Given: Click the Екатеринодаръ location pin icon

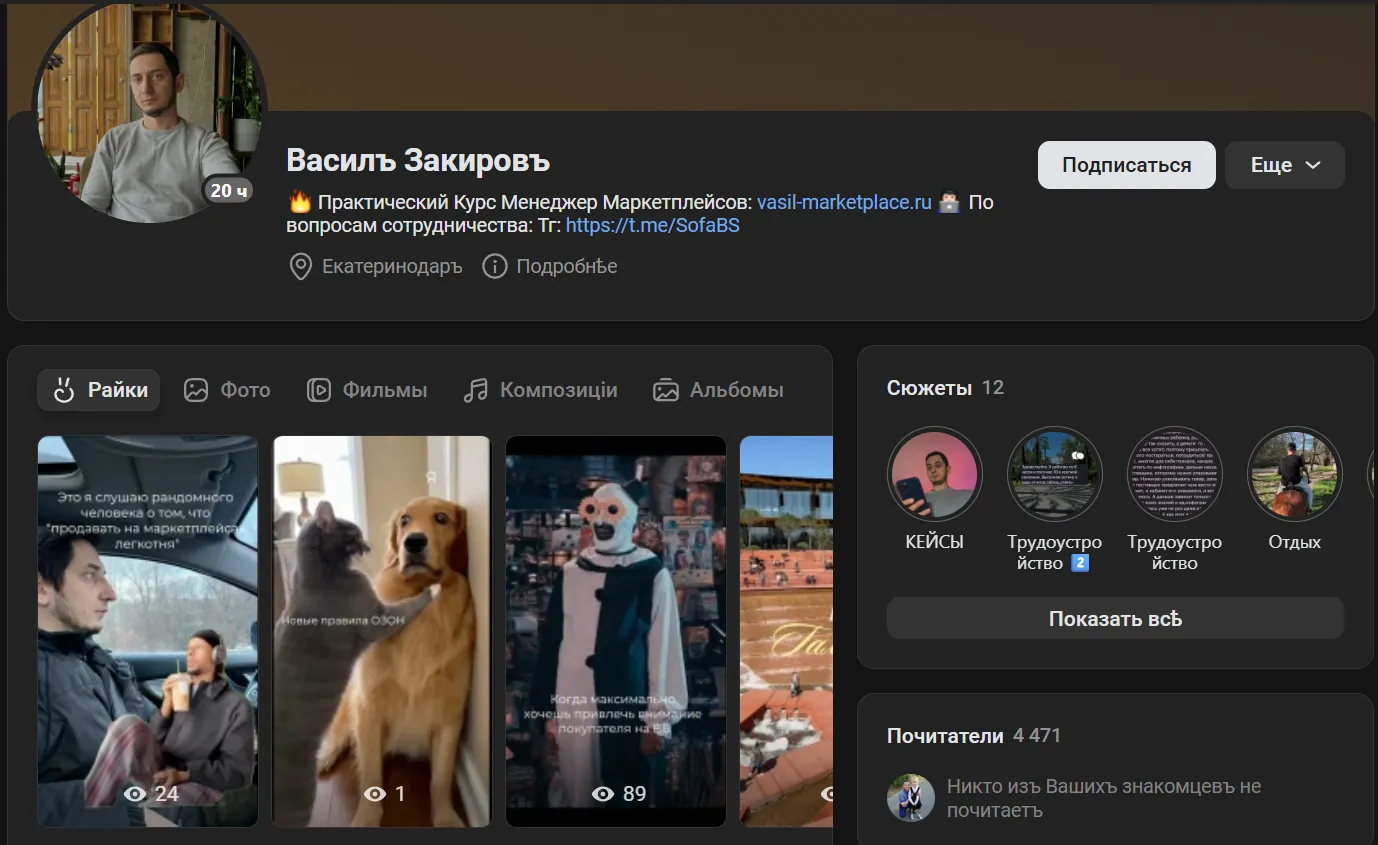Looking at the screenshot, I should tap(300, 267).
